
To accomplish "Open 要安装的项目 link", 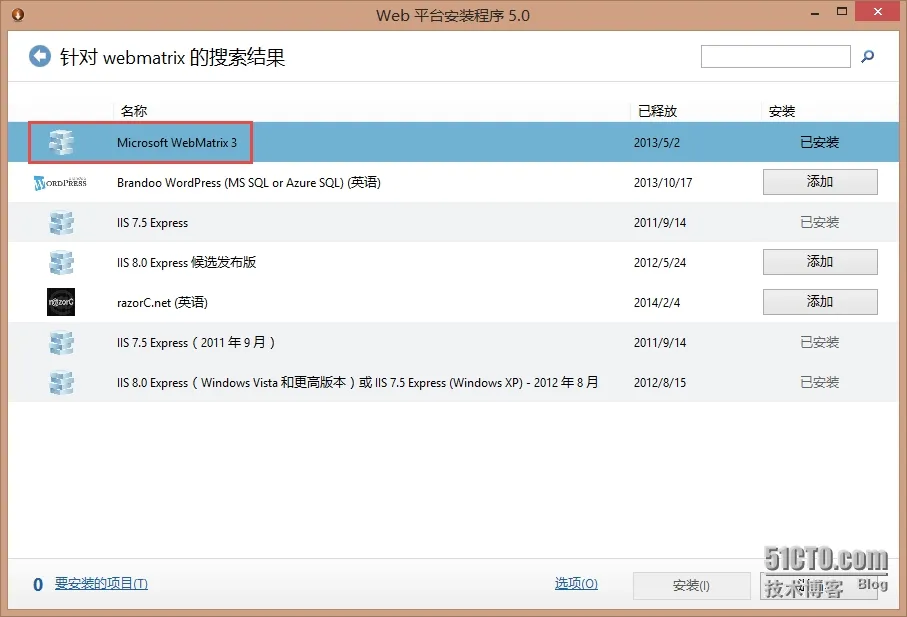I will pyautogui.click(x=101, y=583).
